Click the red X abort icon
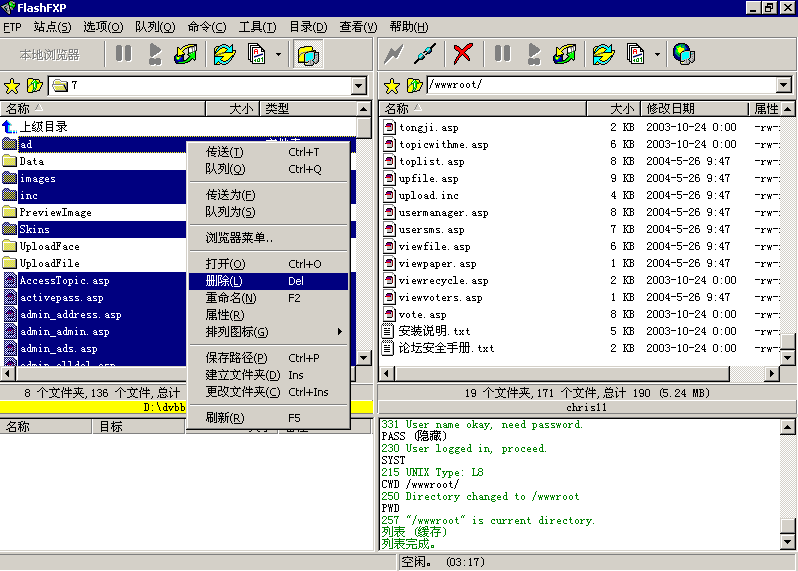The width and height of the screenshot is (798, 571). click(x=463, y=54)
